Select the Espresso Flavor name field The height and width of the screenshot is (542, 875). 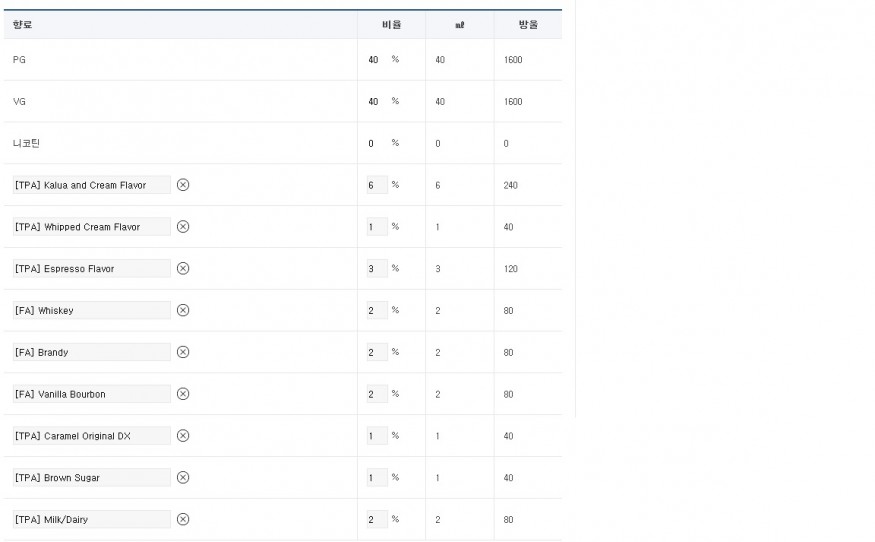[x=91, y=269]
